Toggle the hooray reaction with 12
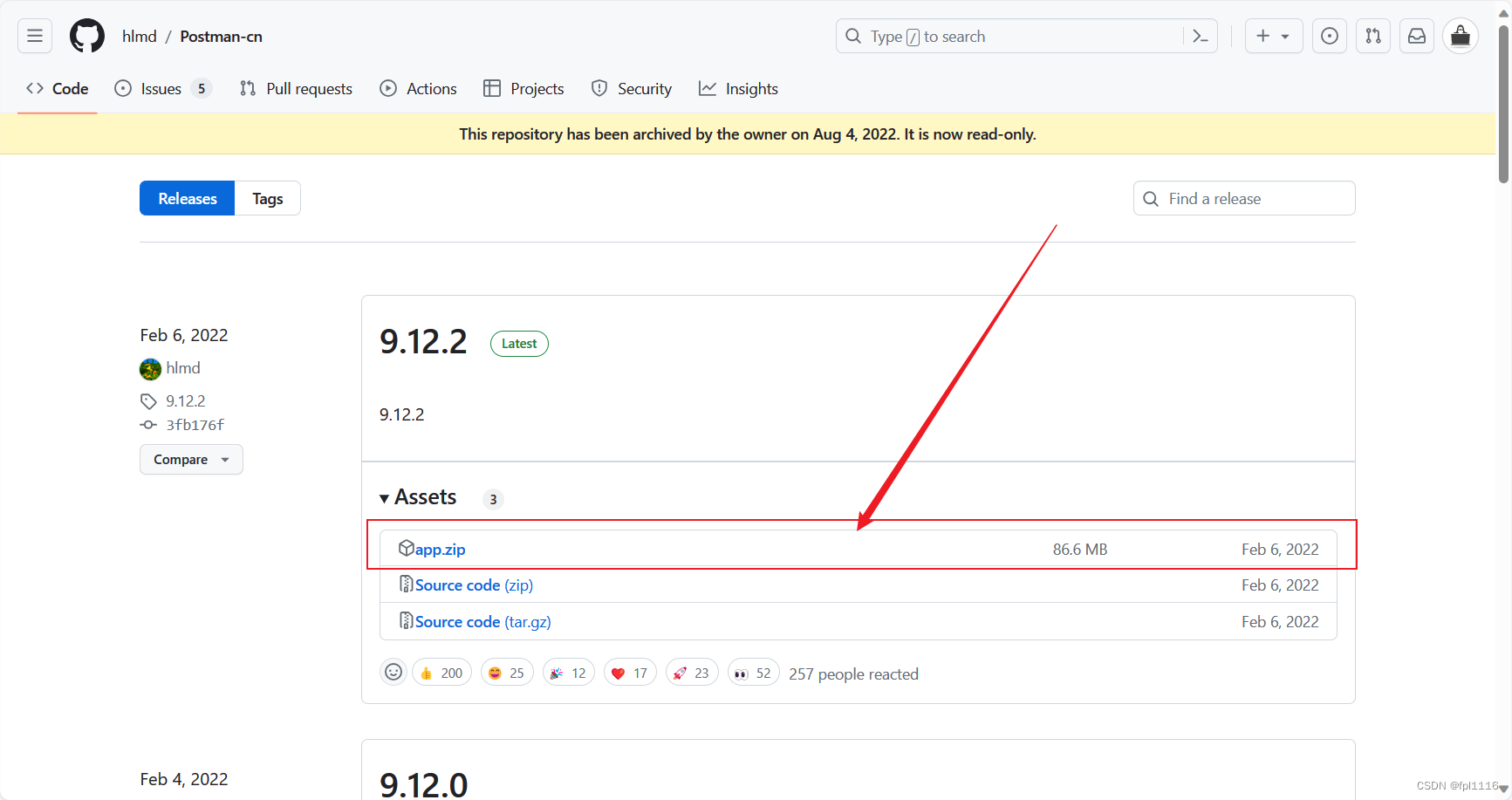The height and width of the screenshot is (800, 1512). click(x=569, y=673)
